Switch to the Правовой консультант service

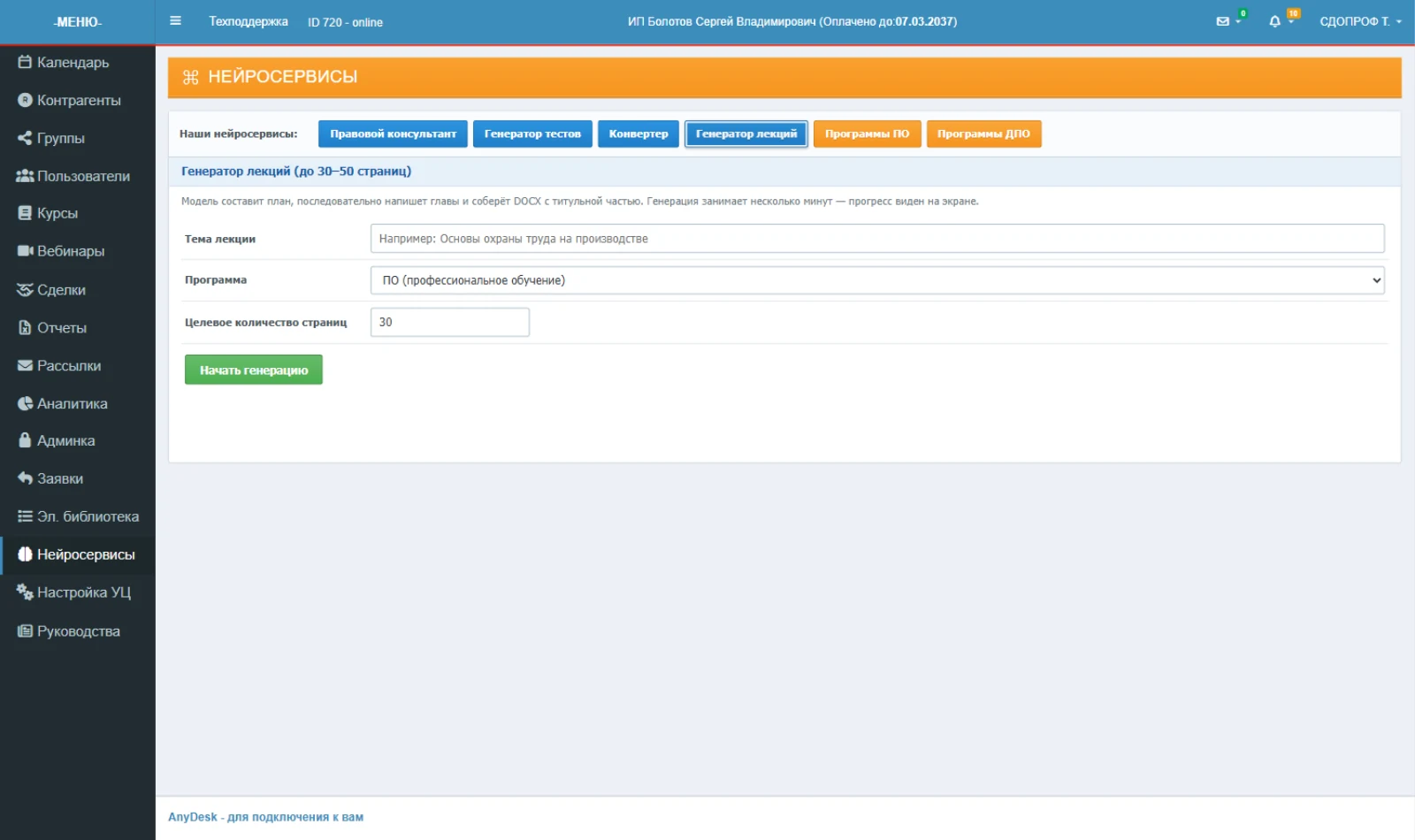(x=393, y=134)
